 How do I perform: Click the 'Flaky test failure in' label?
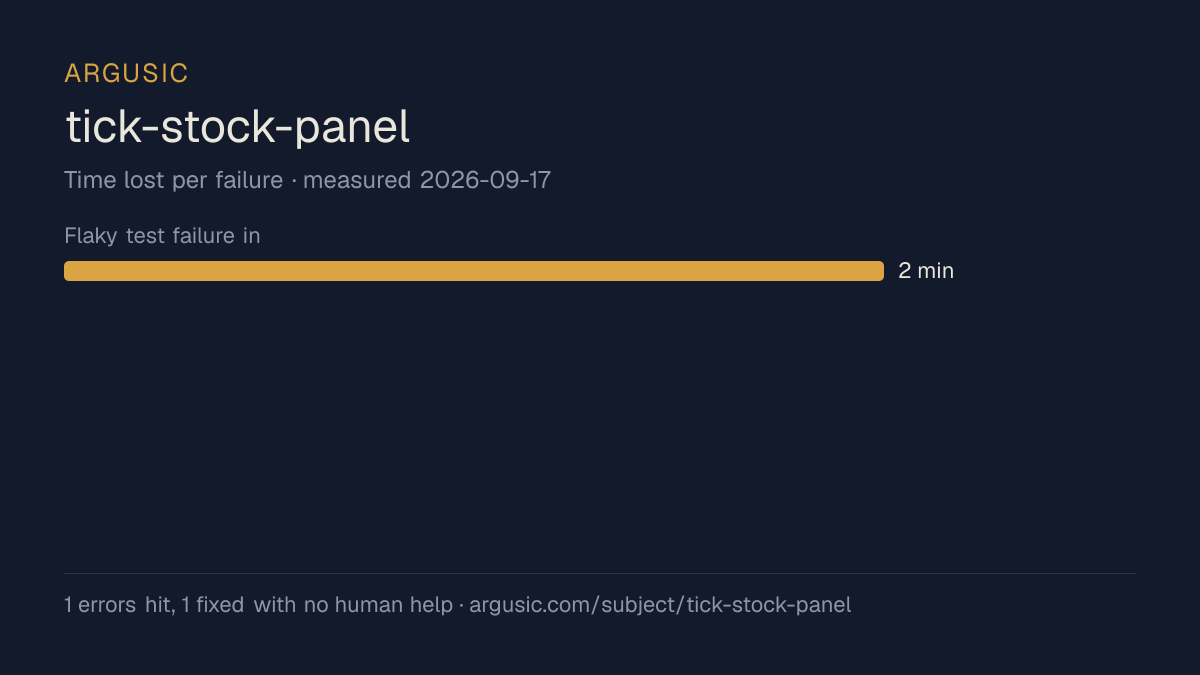coord(162,236)
